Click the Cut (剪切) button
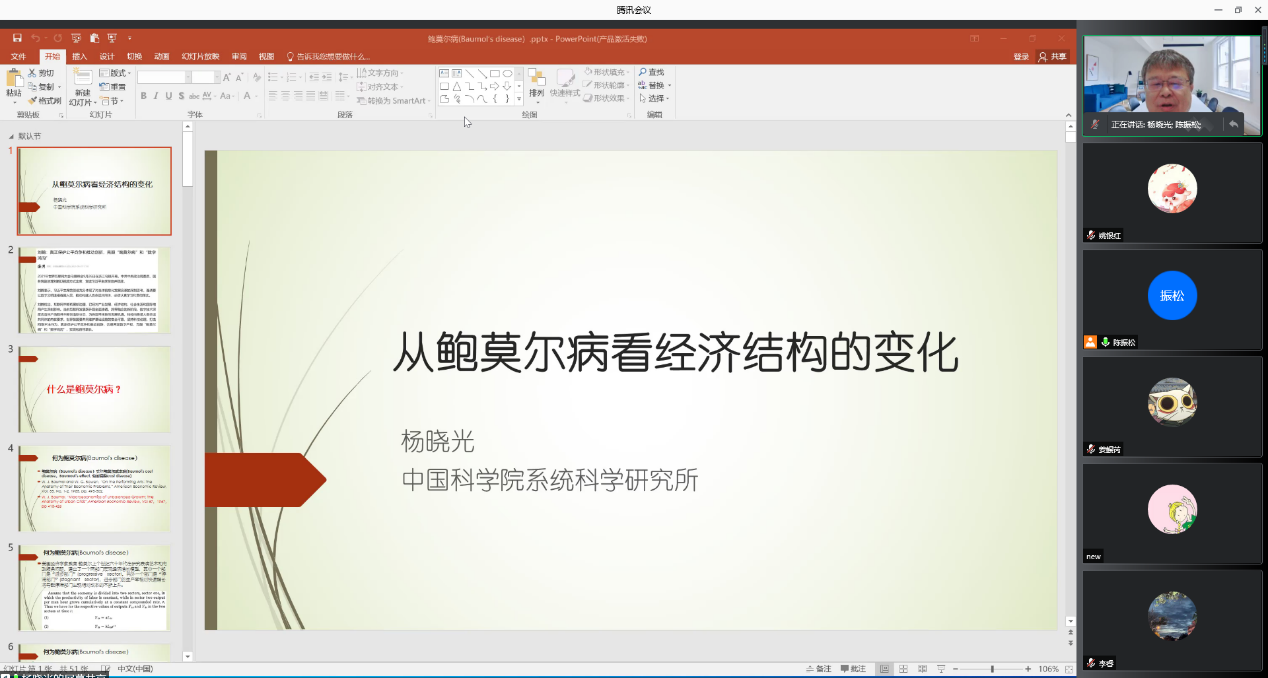The image size is (1268, 678). 41,73
